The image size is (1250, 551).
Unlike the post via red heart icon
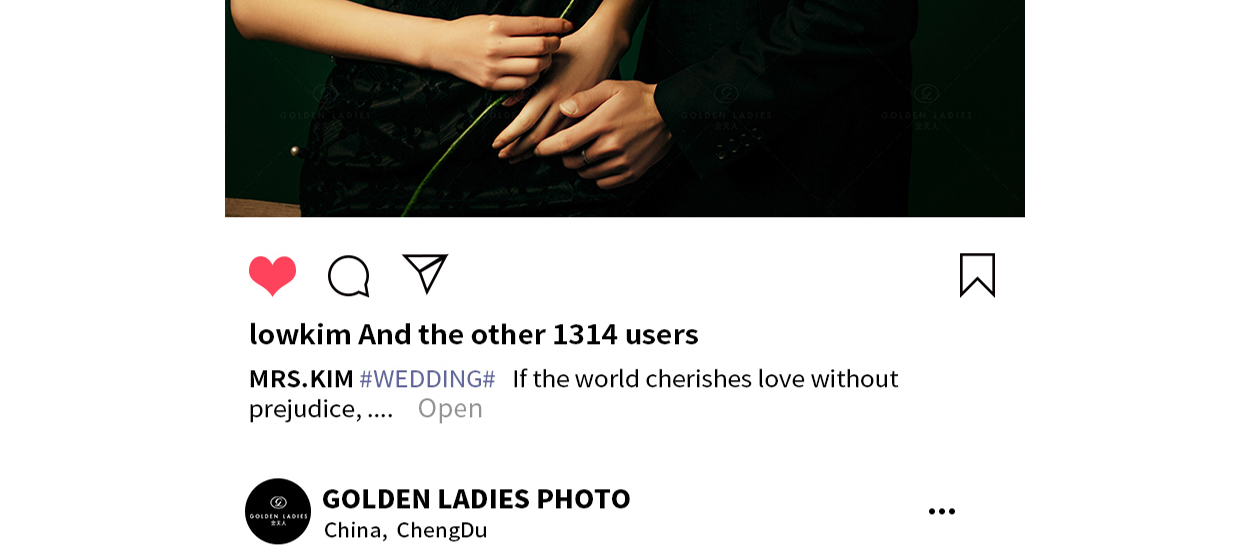pos(273,276)
